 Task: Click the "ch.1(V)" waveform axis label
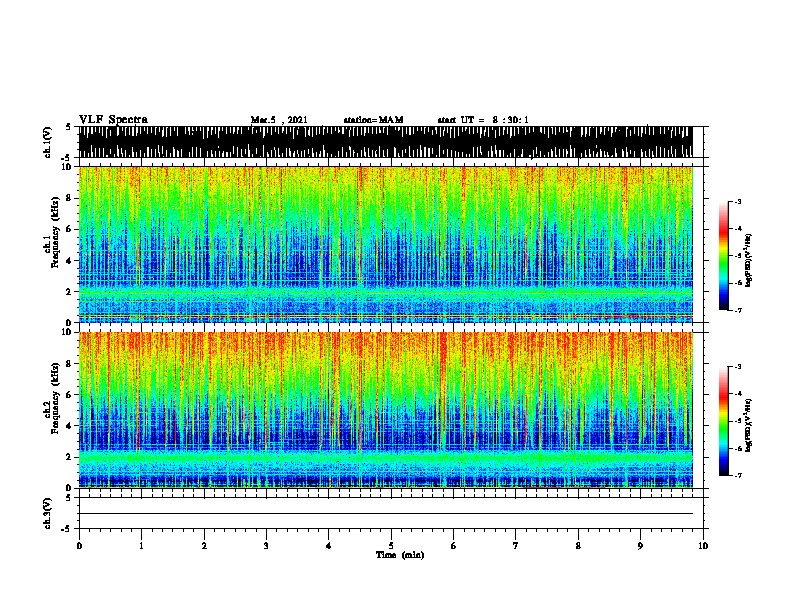[48, 142]
